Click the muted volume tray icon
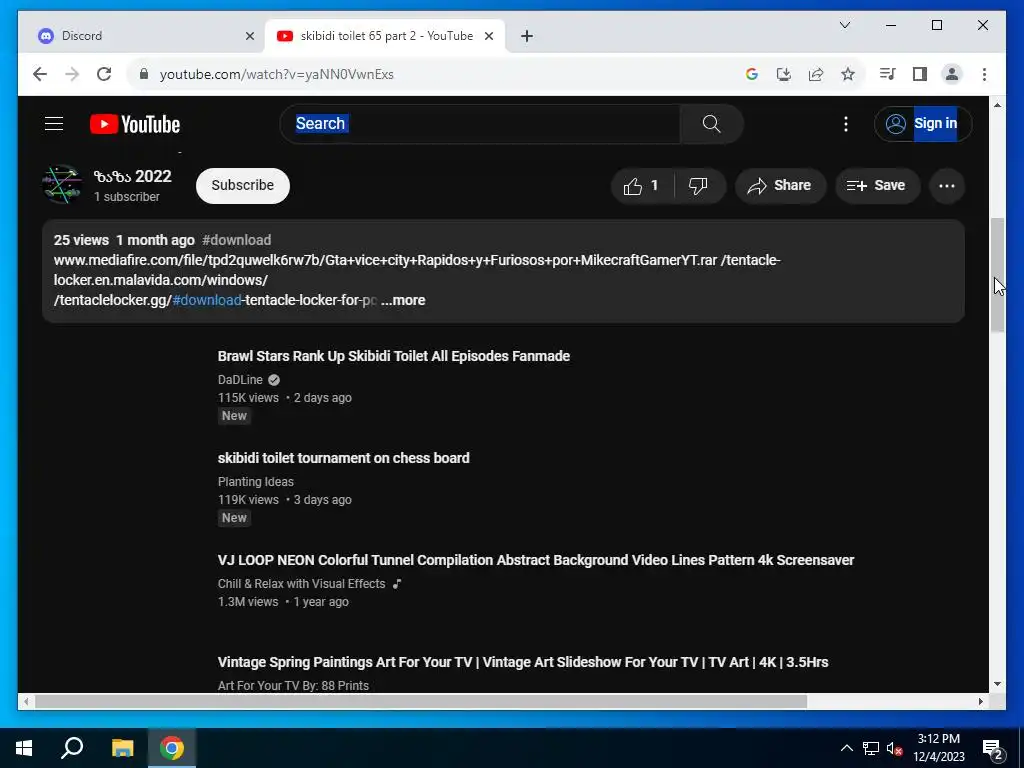The height and width of the screenshot is (768, 1024). click(894, 748)
